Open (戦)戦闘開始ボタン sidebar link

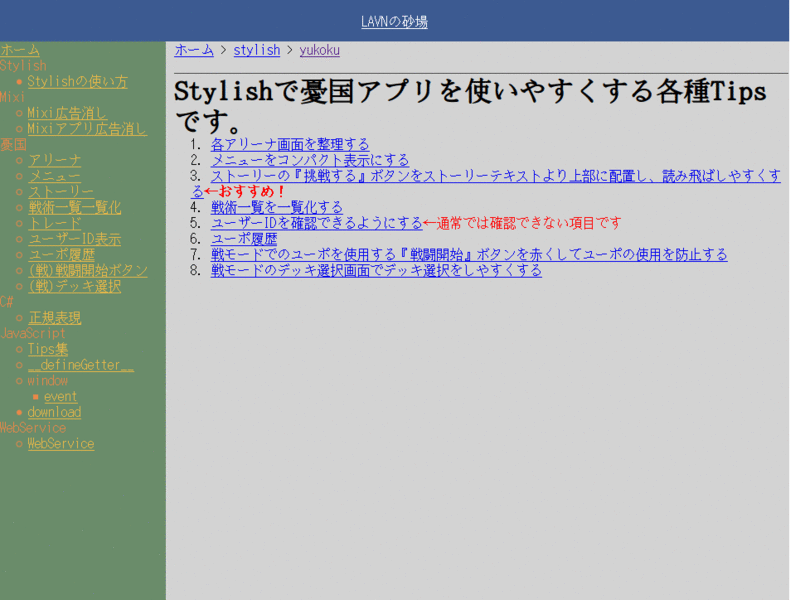click(88, 270)
